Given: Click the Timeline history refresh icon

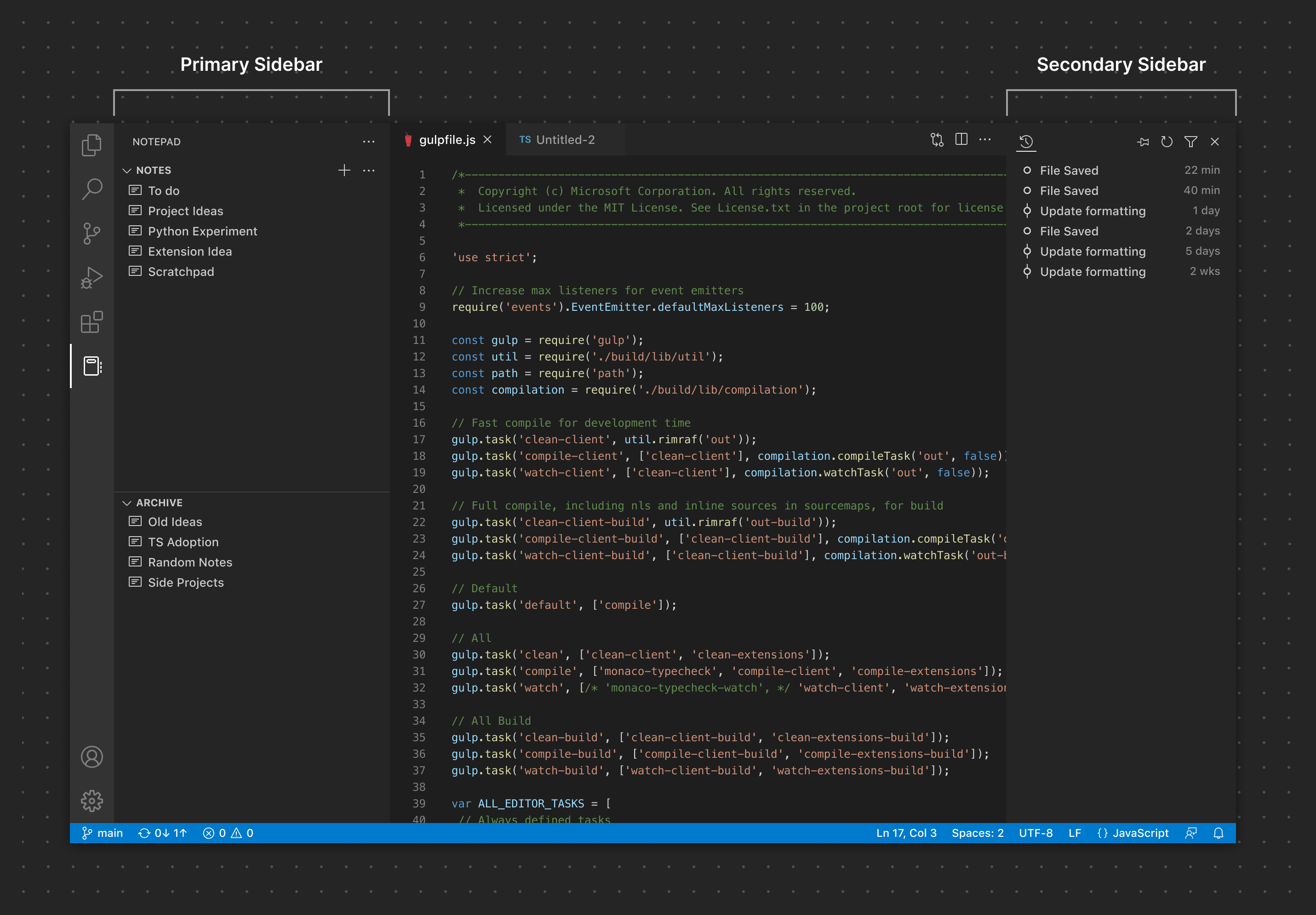Looking at the screenshot, I should [x=1166, y=141].
